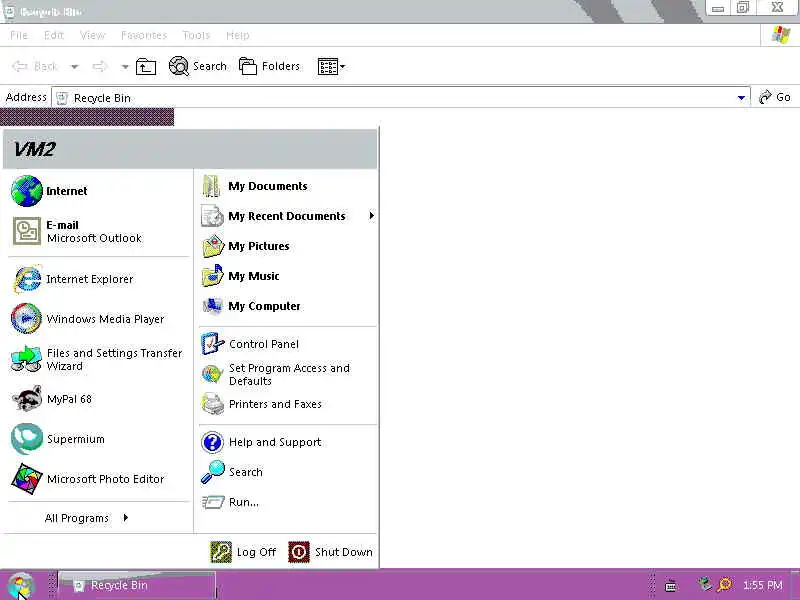800x600 pixels.
Task: Click the Forward arrow toolbar button
Action: pos(100,66)
